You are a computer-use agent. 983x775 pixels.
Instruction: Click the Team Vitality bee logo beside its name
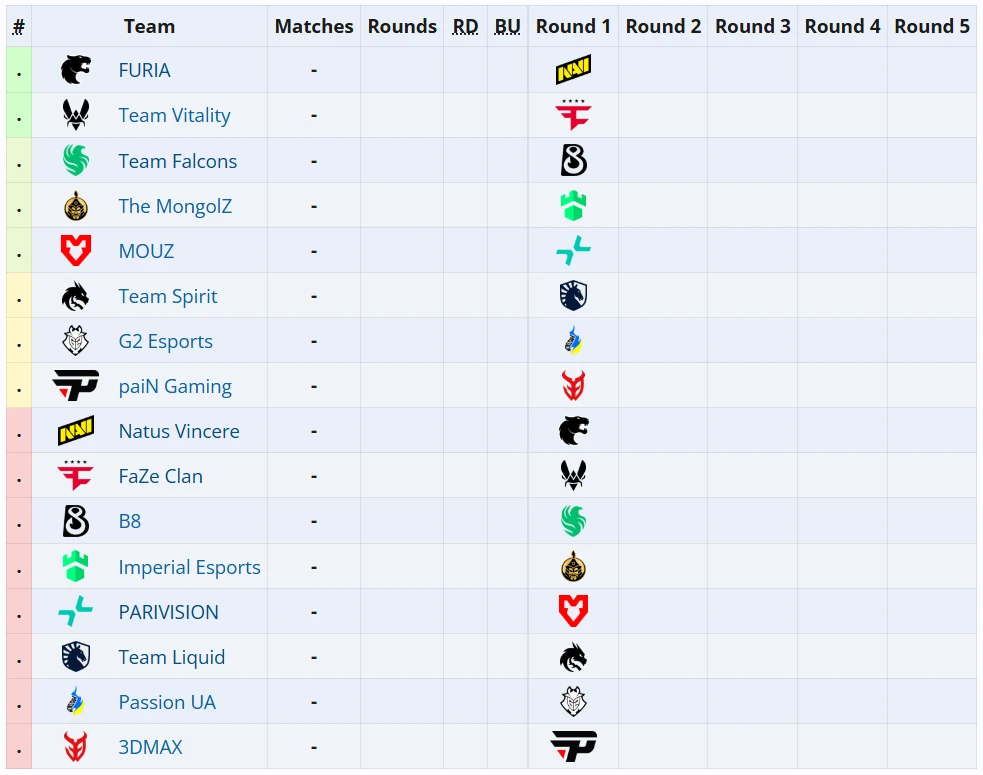pos(75,115)
